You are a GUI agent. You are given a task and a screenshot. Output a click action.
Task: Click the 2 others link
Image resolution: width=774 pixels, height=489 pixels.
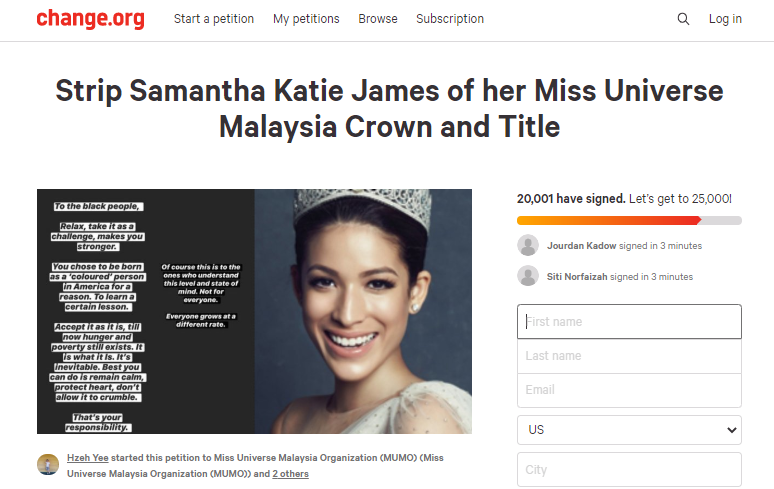click(x=290, y=474)
